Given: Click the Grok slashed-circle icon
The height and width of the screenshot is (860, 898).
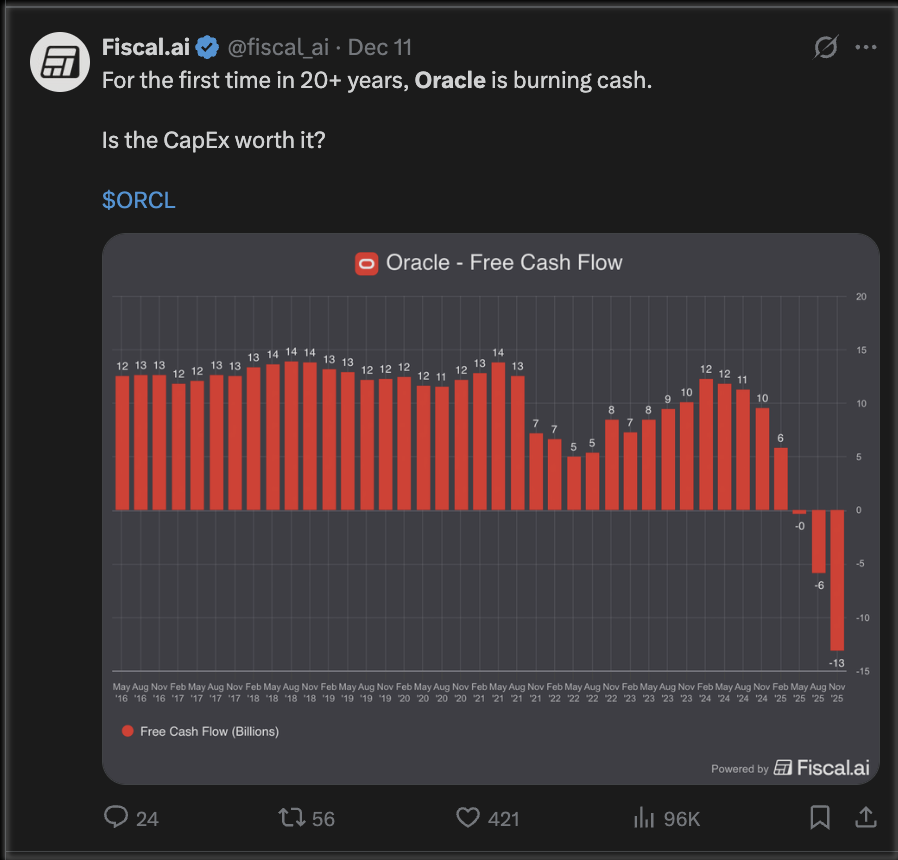Looking at the screenshot, I should (x=826, y=47).
